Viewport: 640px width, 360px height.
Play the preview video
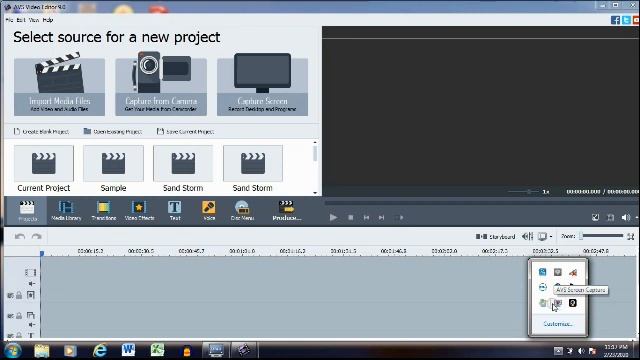333,218
